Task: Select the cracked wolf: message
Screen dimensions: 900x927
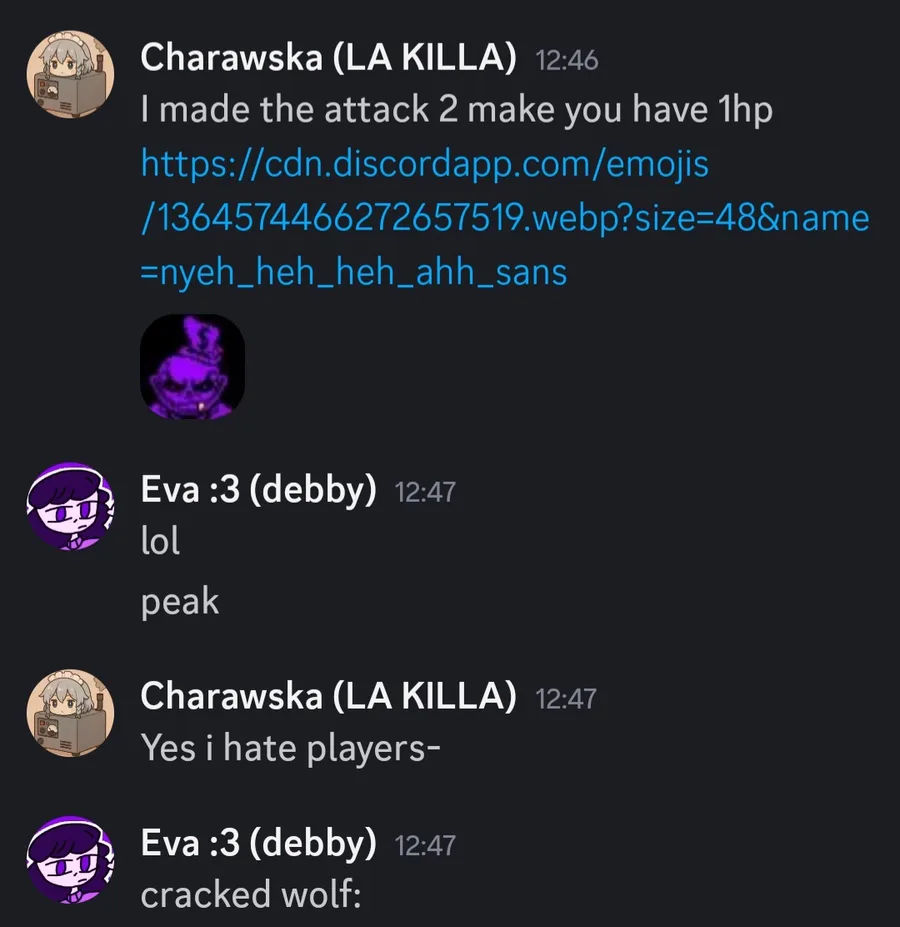Action: point(251,893)
